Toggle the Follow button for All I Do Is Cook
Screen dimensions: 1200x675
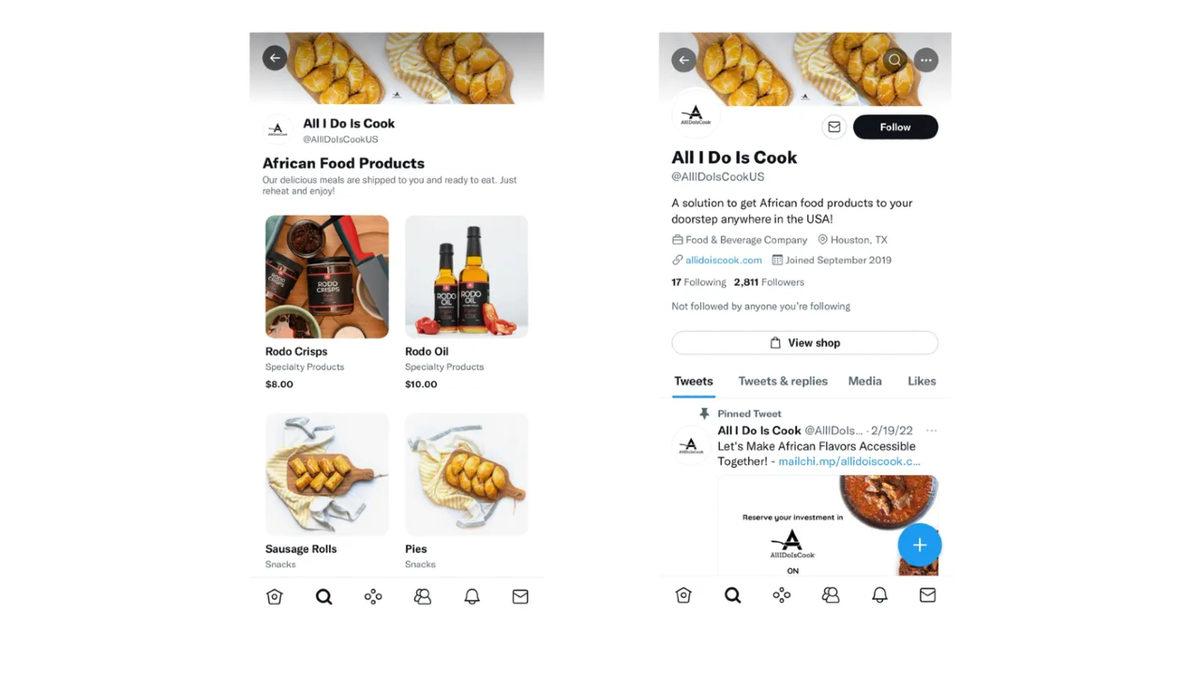coord(894,127)
